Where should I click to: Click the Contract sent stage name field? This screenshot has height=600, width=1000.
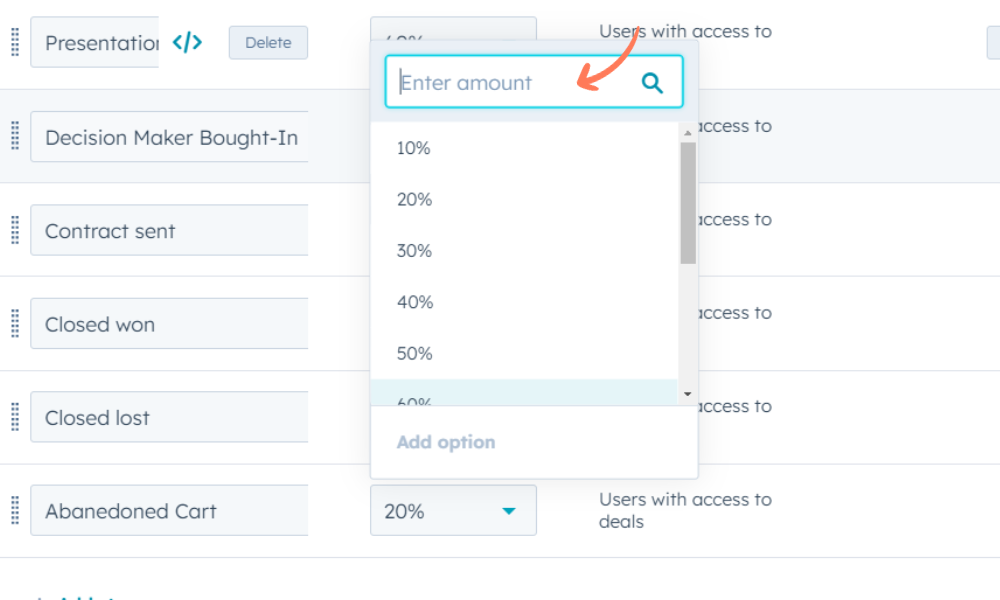[169, 230]
